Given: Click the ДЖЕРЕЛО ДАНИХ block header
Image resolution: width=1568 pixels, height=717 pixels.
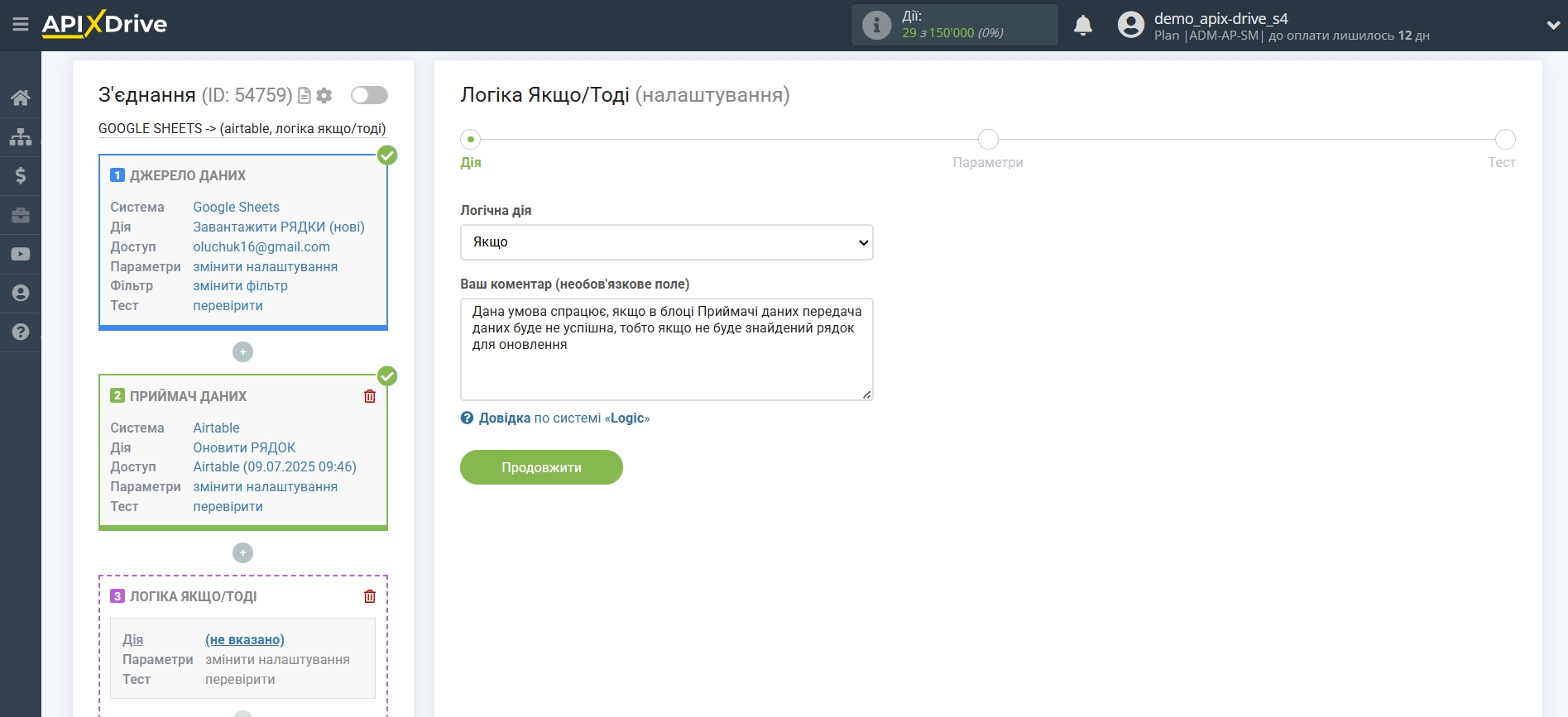Looking at the screenshot, I should click(x=188, y=176).
